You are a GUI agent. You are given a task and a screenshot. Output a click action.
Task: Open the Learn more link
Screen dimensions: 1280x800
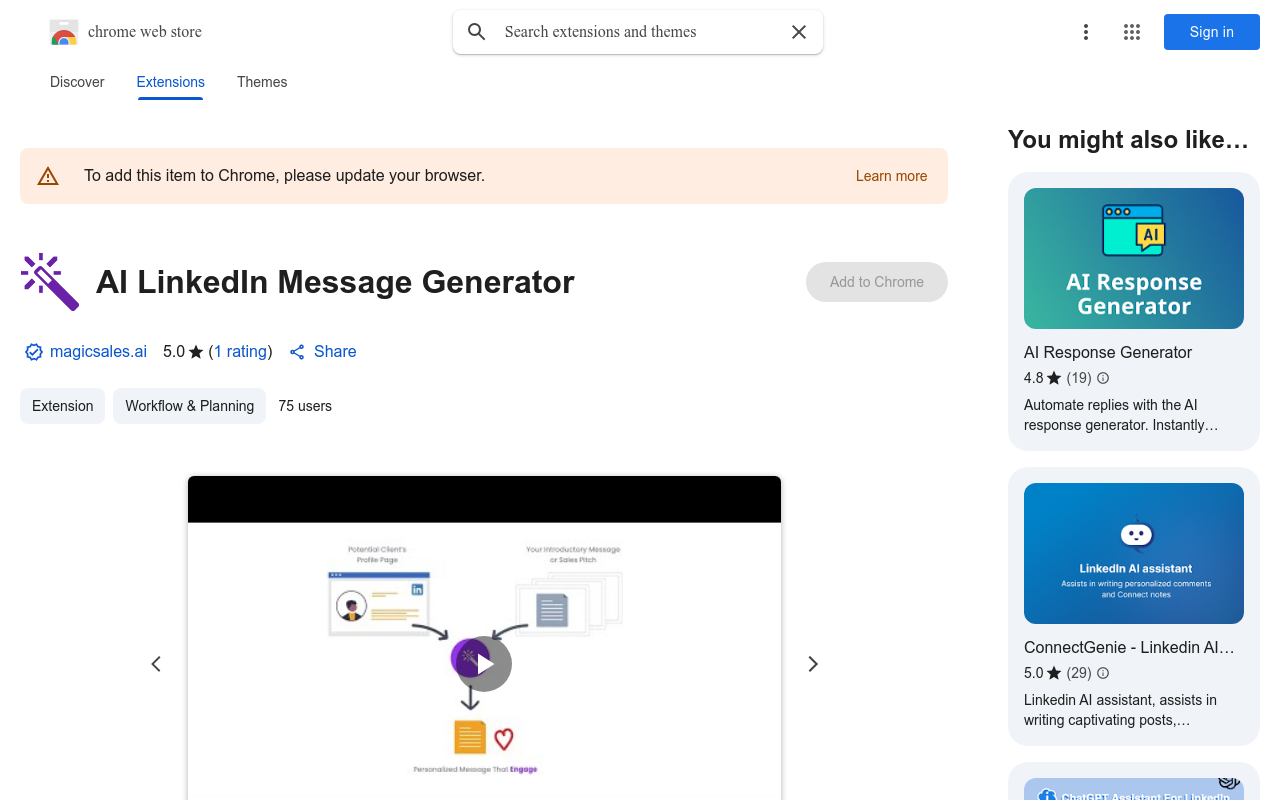tap(891, 176)
